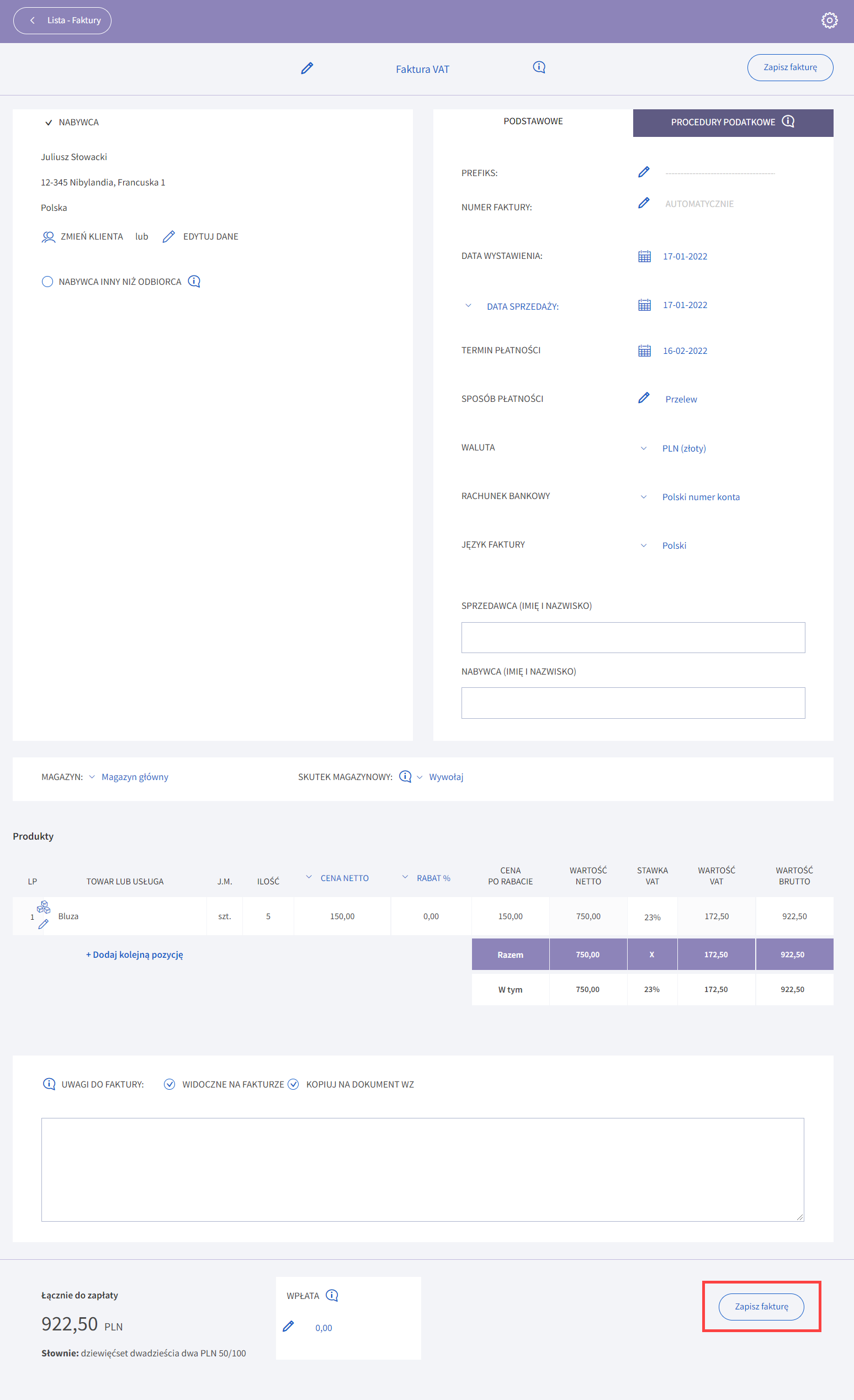The width and height of the screenshot is (854, 1400).
Task: Click Dodaj kolejną pozycję link
Action: tap(135, 954)
